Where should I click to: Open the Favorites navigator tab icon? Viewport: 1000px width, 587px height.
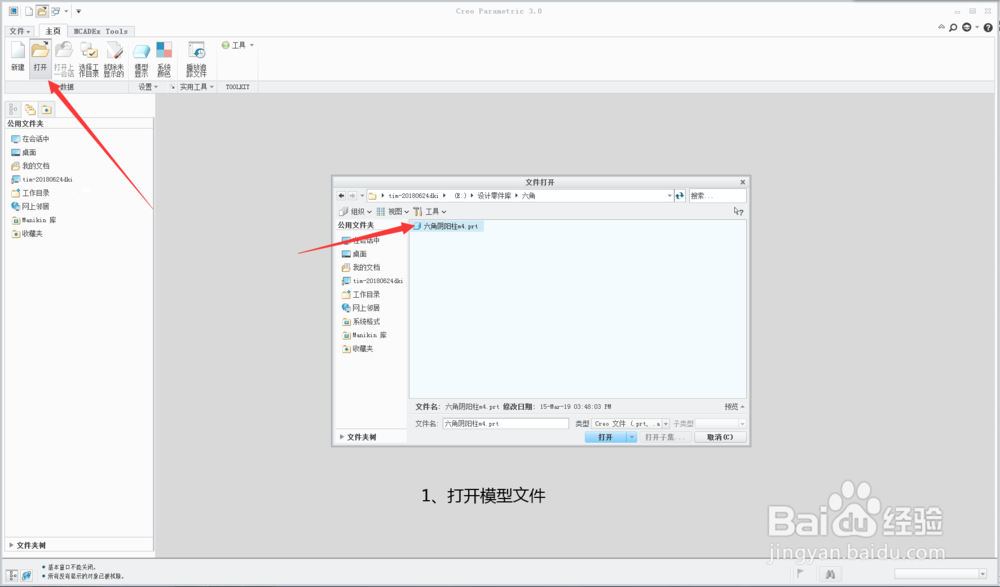pyautogui.click(x=47, y=109)
